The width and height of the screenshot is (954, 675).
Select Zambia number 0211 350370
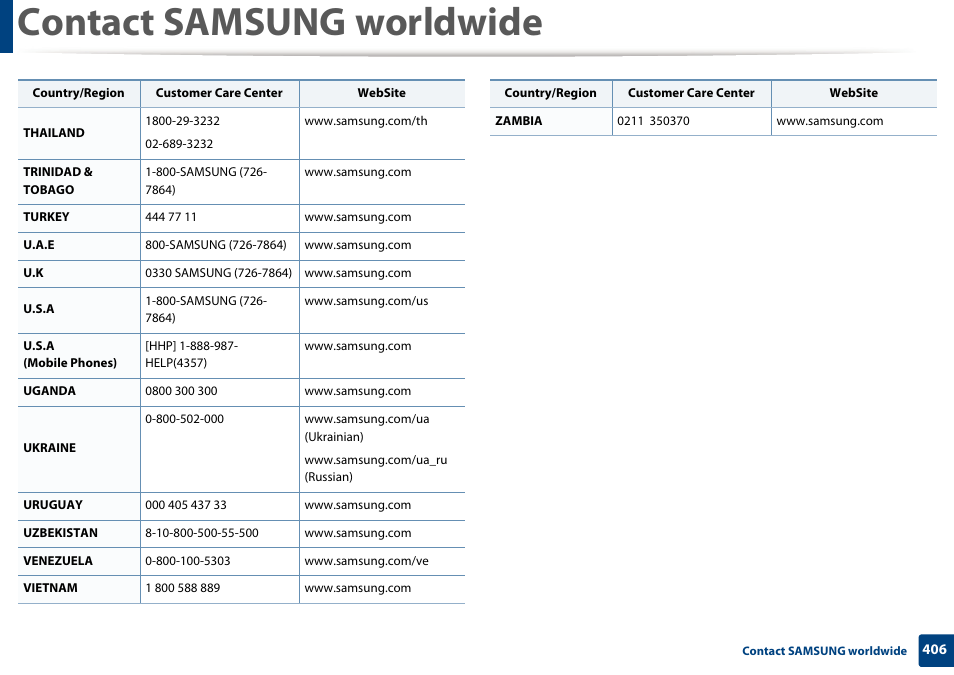click(x=653, y=121)
